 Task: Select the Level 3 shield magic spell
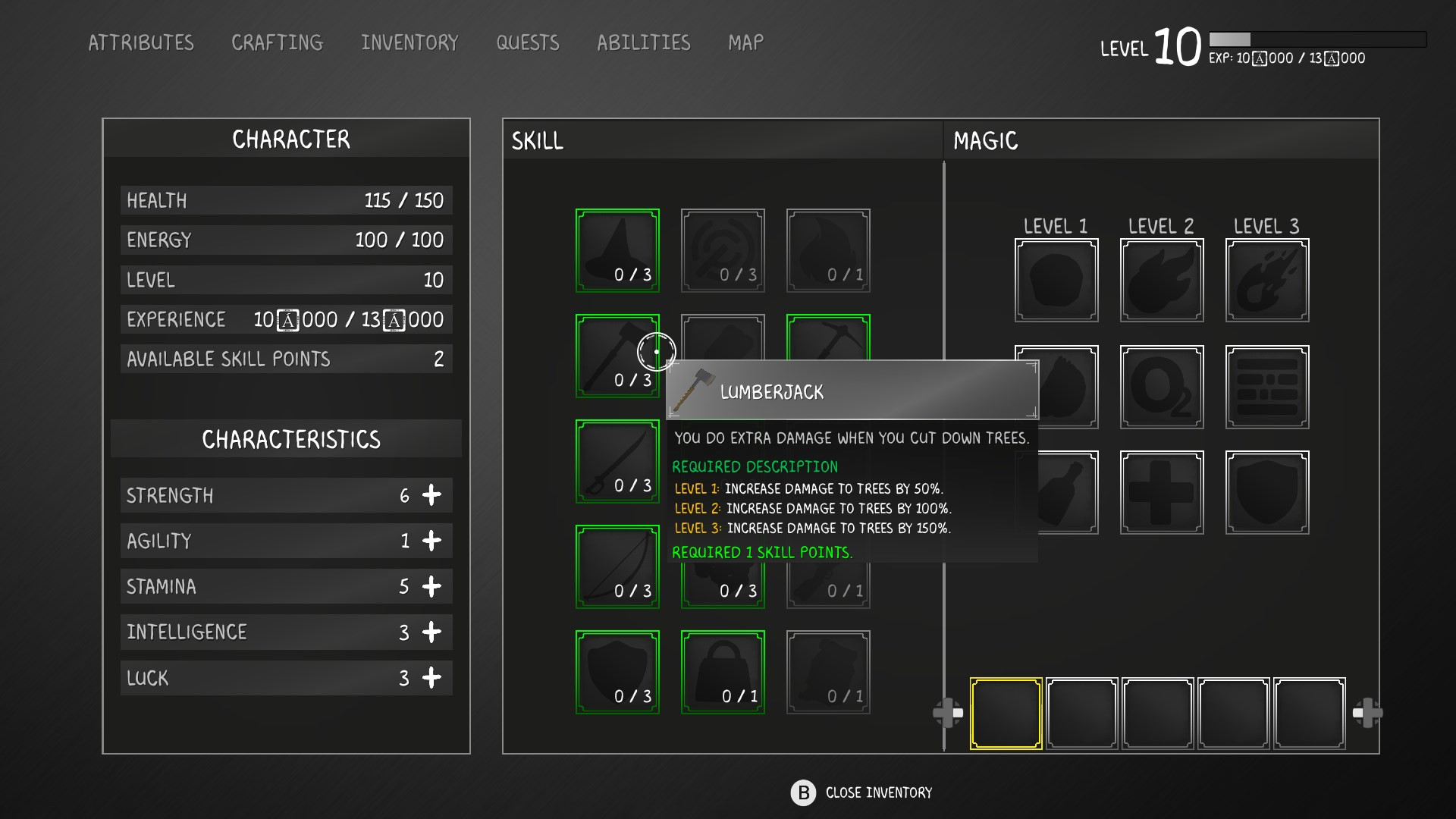click(1266, 492)
